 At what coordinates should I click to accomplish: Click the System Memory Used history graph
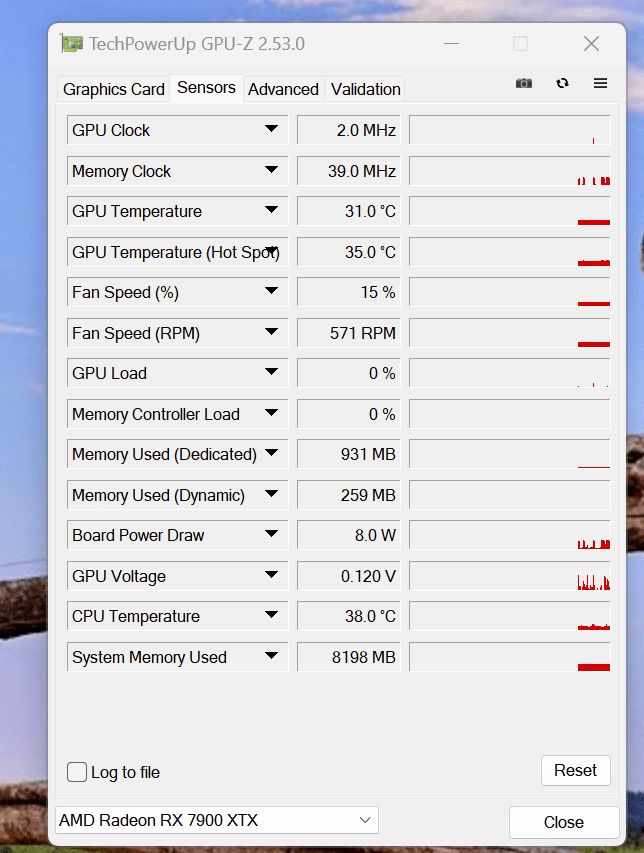[x=510, y=657]
